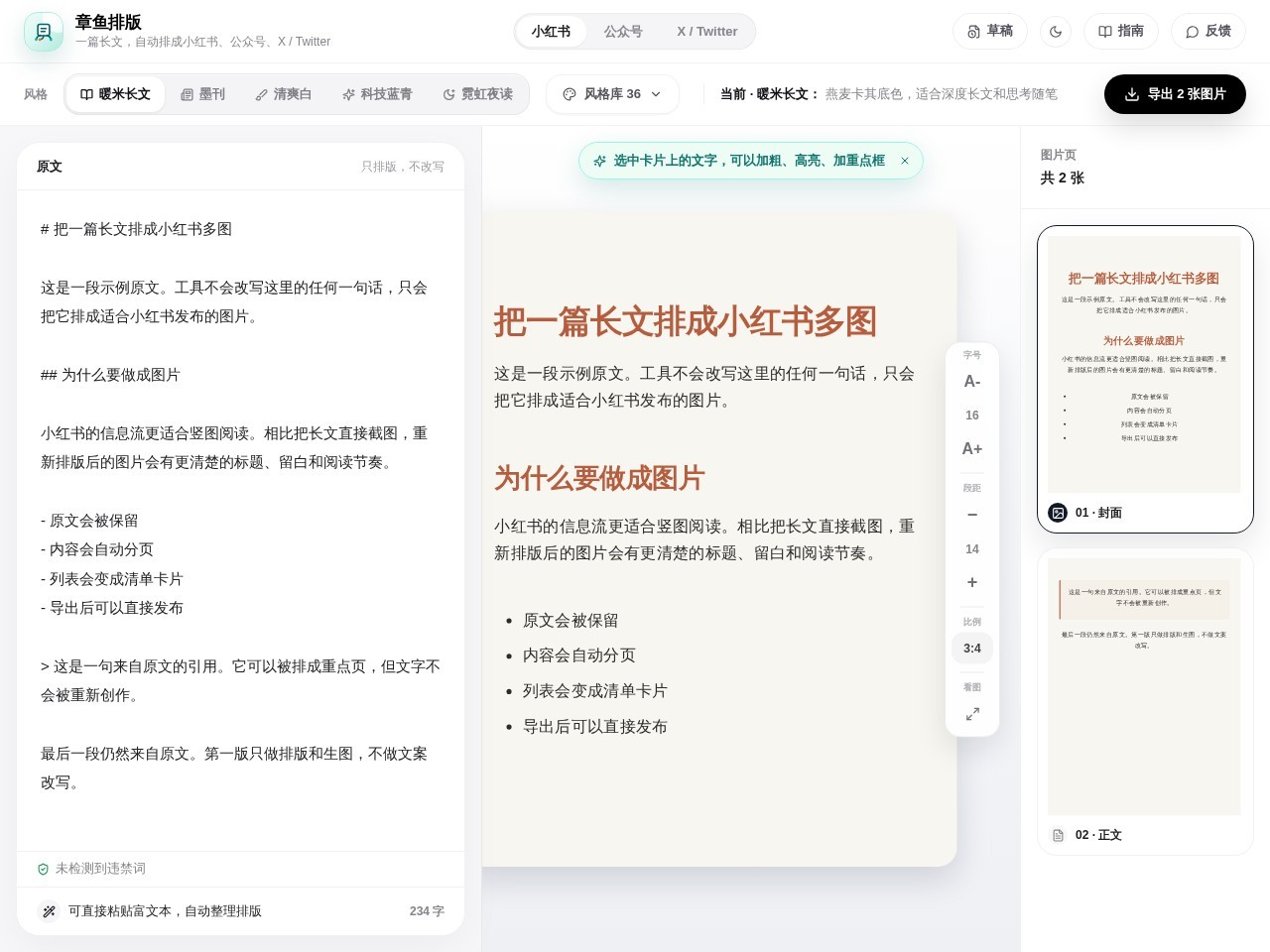Switch to the X / Twitter tab
Screen dimensions: 1270x952
[x=707, y=32]
